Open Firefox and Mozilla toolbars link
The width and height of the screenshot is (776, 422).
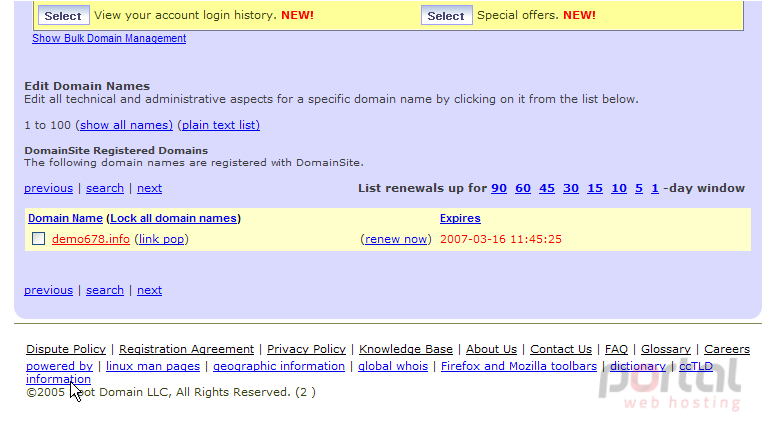pyautogui.click(x=519, y=366)
